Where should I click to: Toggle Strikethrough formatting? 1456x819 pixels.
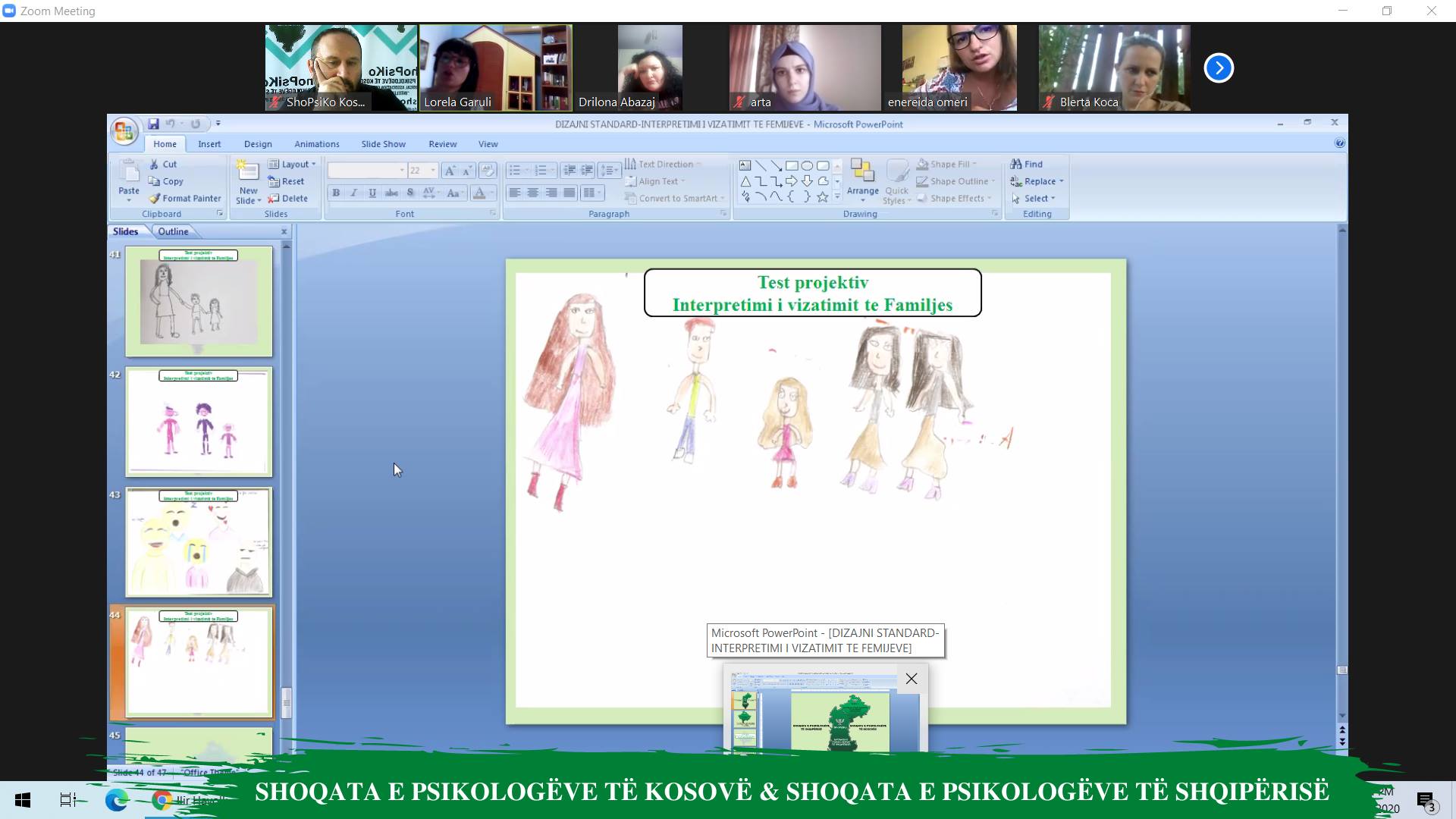[391, 193]
